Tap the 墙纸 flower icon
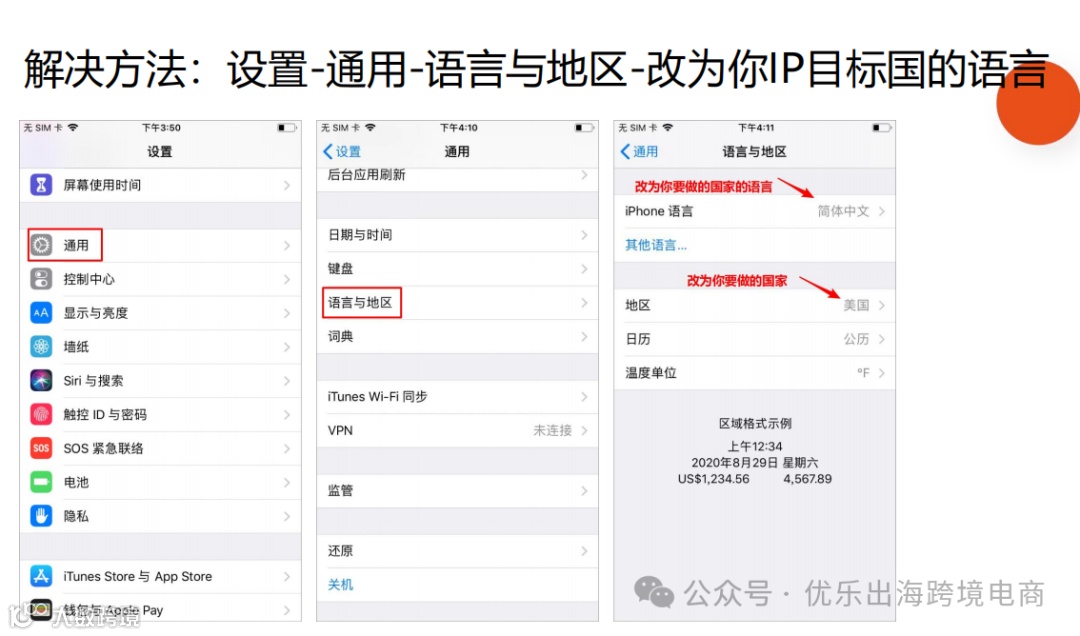 click(x=41, y=346)
